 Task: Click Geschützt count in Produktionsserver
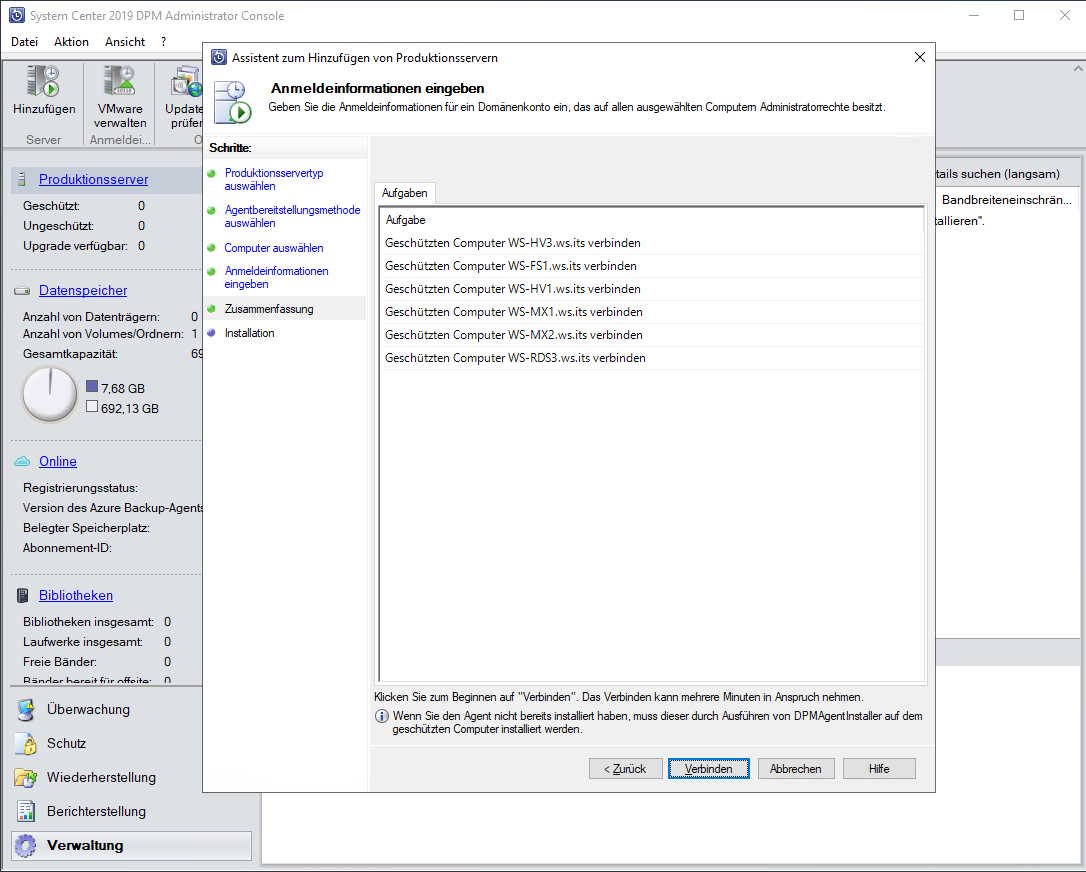pyautogui.click(x=141, y=206)
